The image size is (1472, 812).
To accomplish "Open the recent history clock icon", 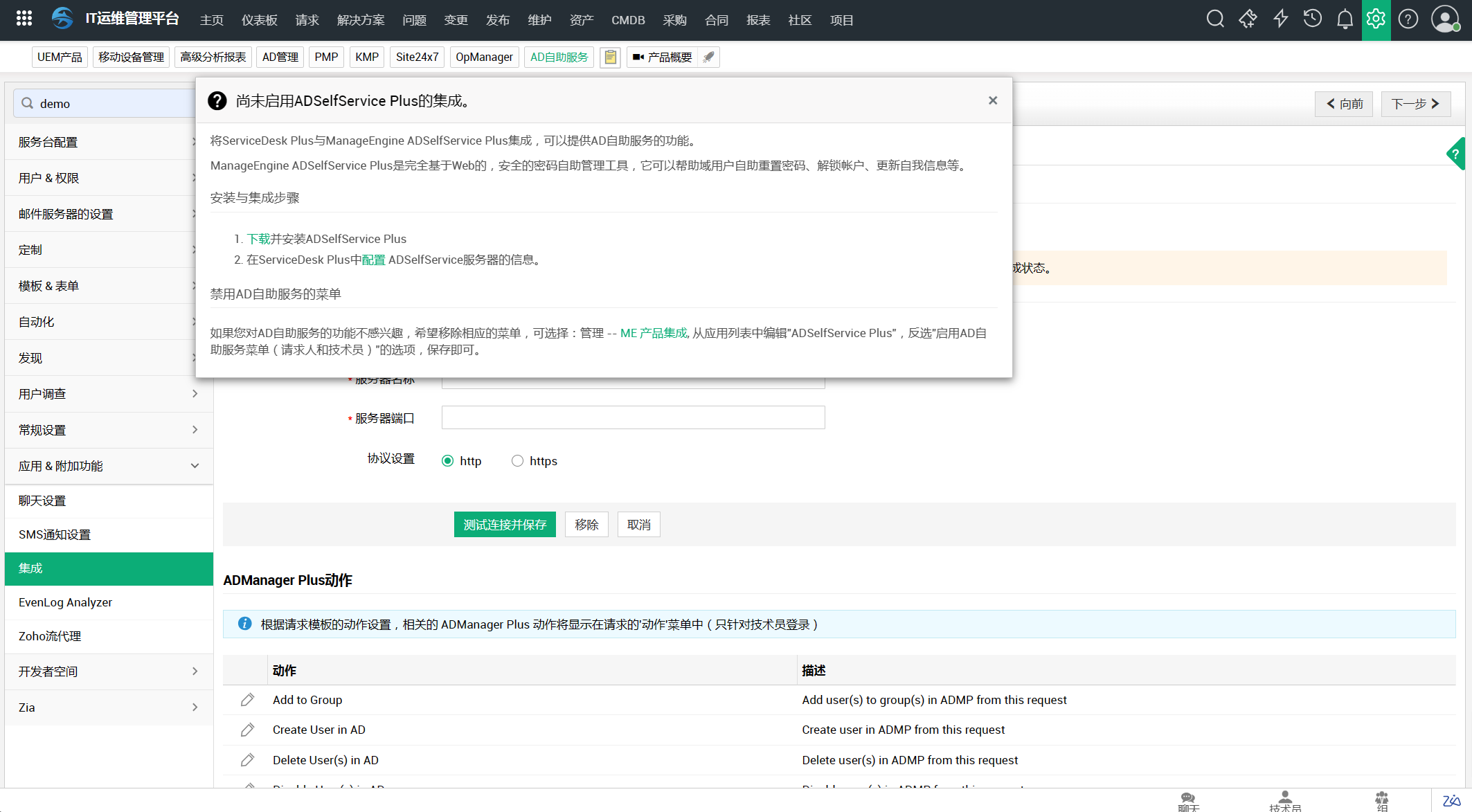I will [x=1312, y=19].
